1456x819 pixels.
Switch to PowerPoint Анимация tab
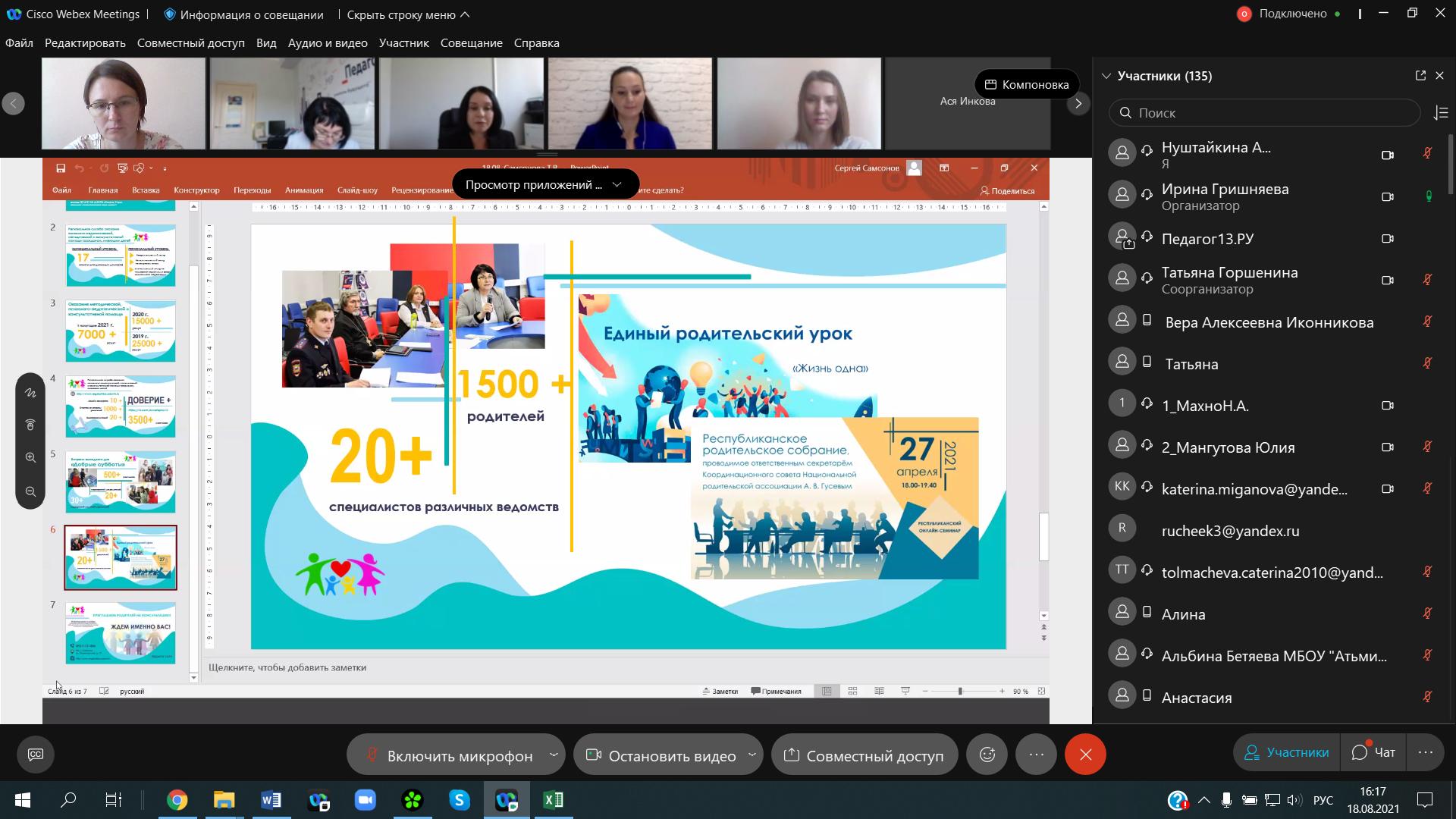coord(304,190)
